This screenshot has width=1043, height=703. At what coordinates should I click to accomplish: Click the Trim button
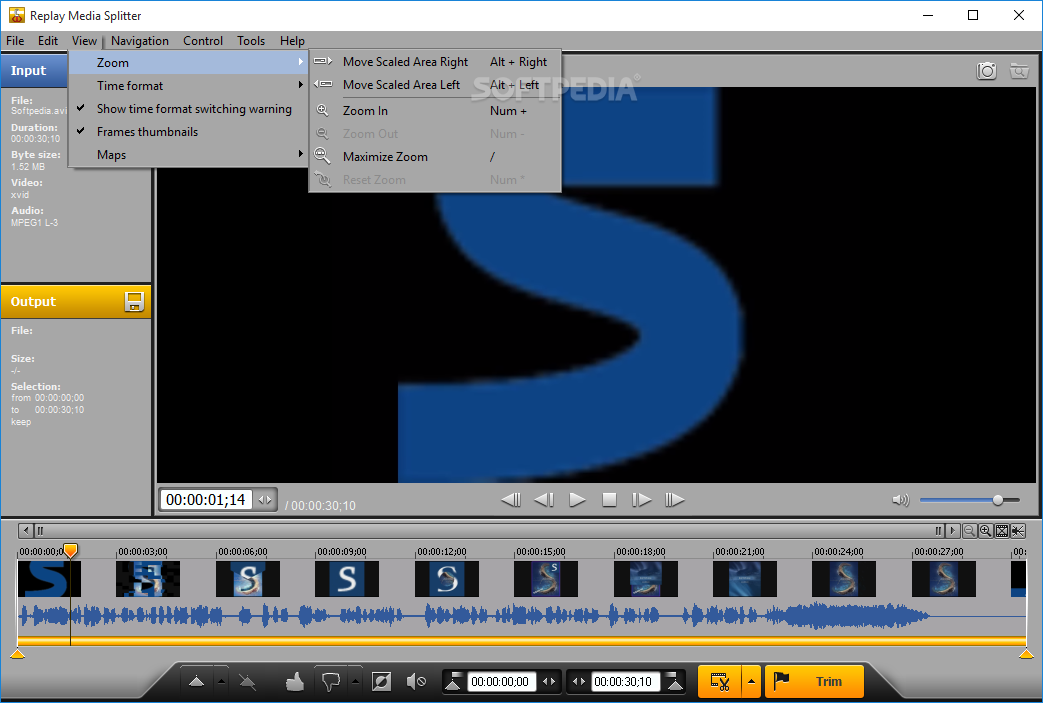point(814,681)
